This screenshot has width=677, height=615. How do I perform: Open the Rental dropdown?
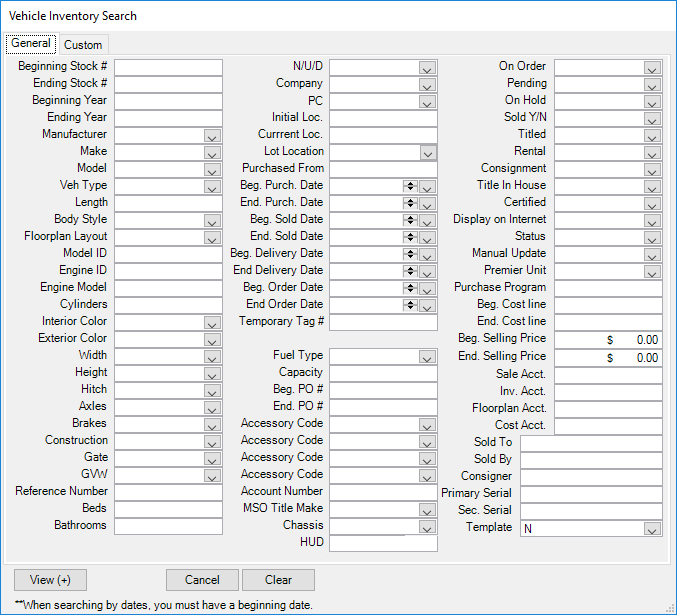click(652, 153)
